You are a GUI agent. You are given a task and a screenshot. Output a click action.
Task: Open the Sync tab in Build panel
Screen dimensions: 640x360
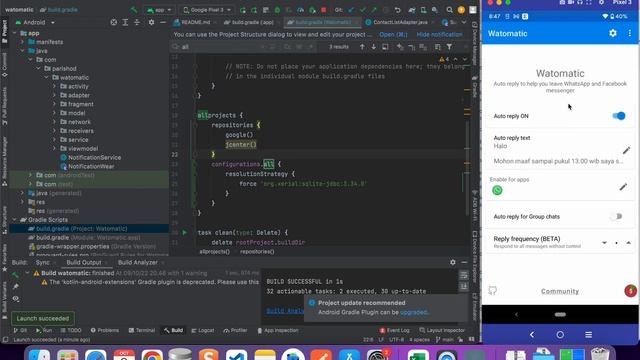[42, 262]
